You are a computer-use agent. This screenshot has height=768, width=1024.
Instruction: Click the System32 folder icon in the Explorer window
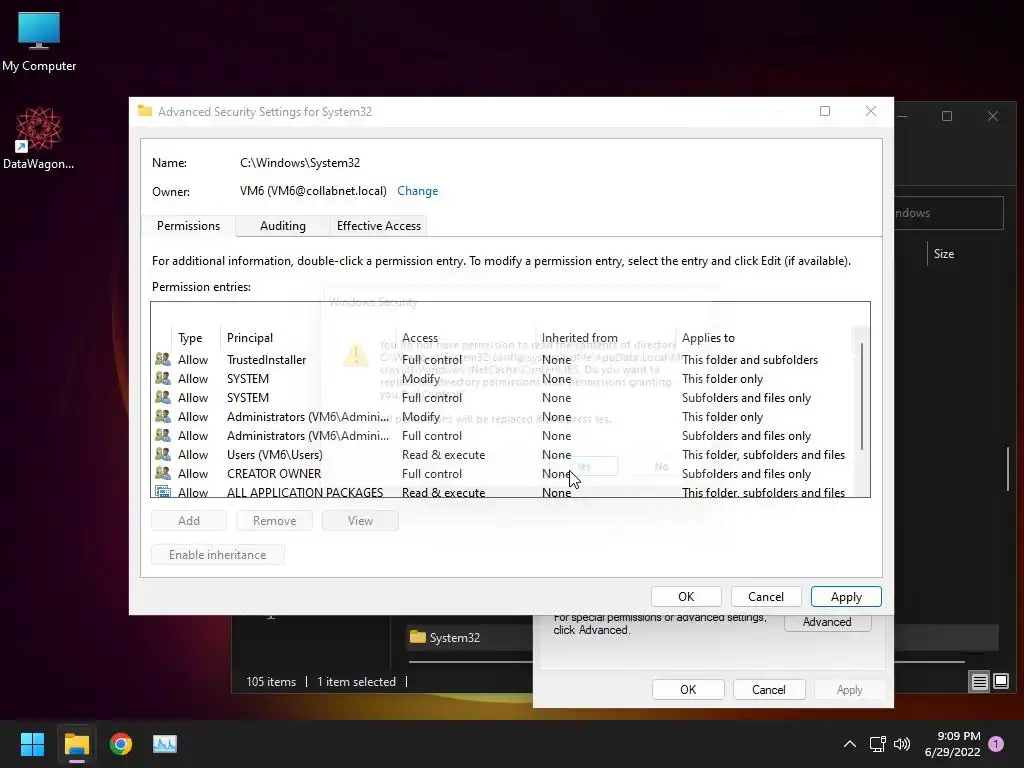pyautogui.click(x=417, y=637)
